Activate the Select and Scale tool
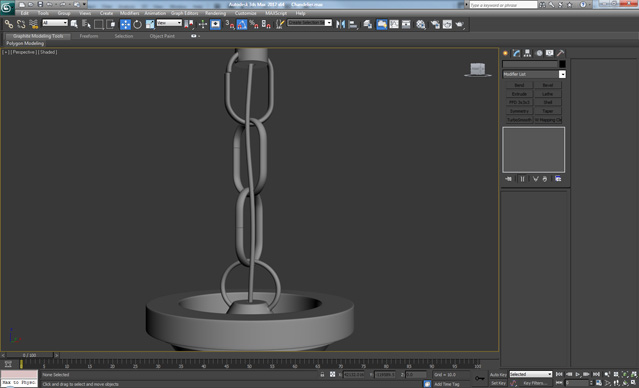639x388 pixels. [150, 24]
